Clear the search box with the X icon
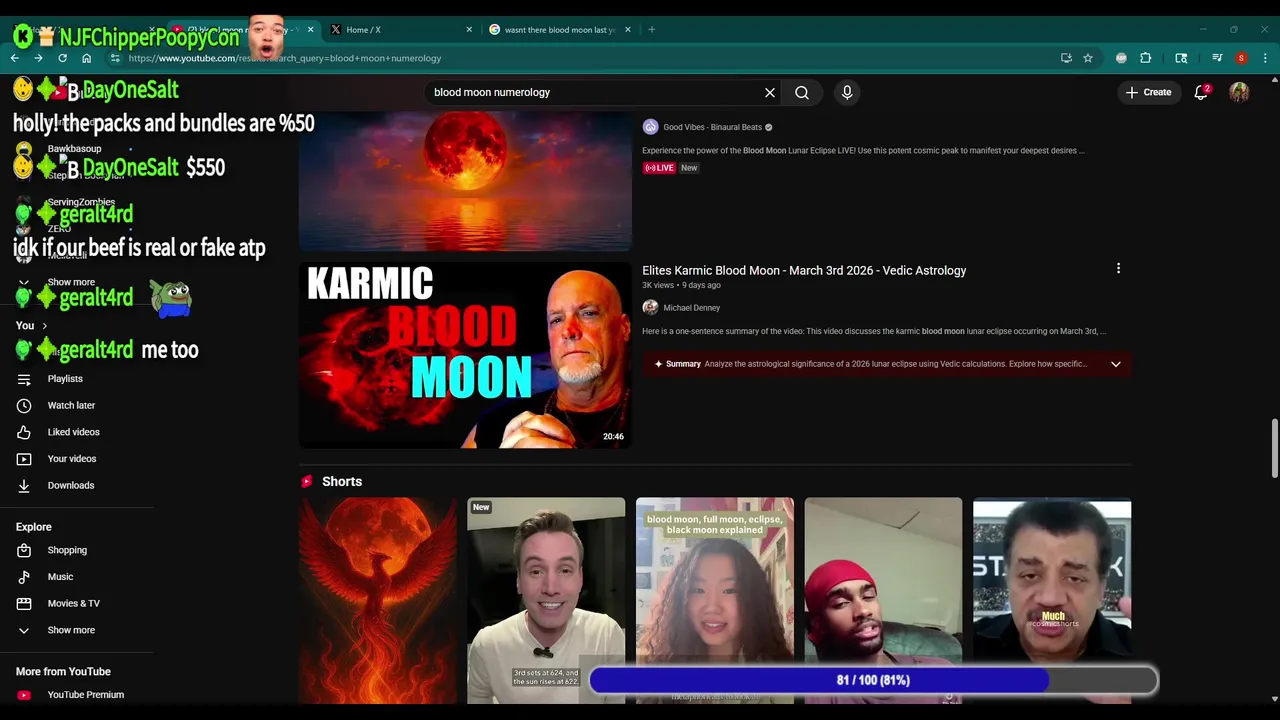Viewport: 1280px width, 720px height. 770,92
